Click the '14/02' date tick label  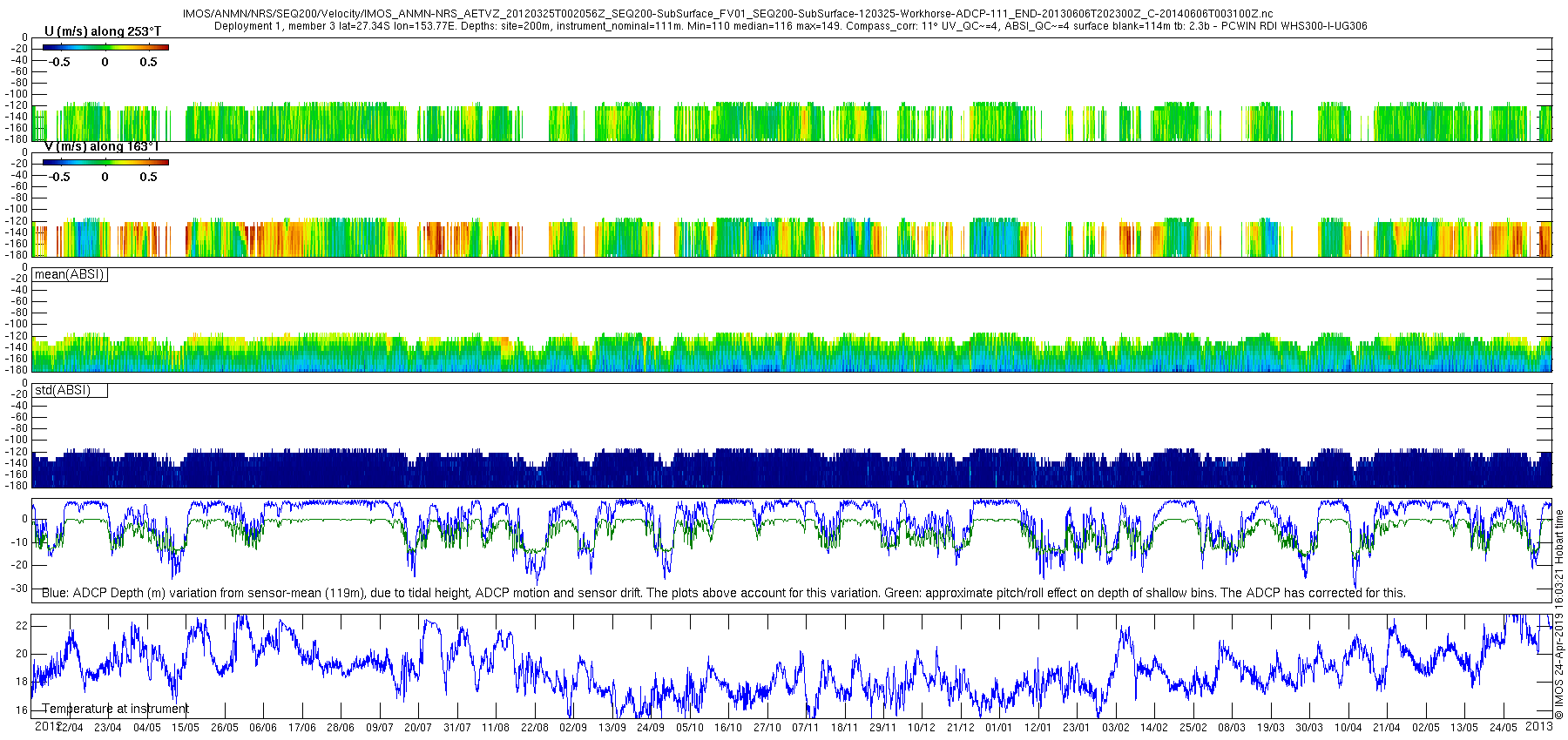1154,728
